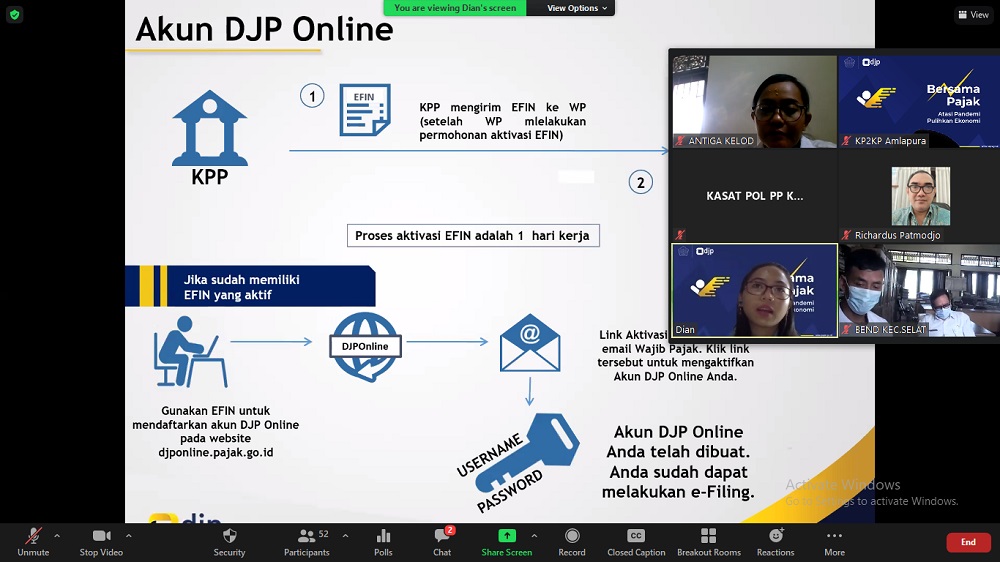The width and height of the screenshot is (1000, 562).
Task: Expand the Share Screen options arrow
Action: pos(534,536)
